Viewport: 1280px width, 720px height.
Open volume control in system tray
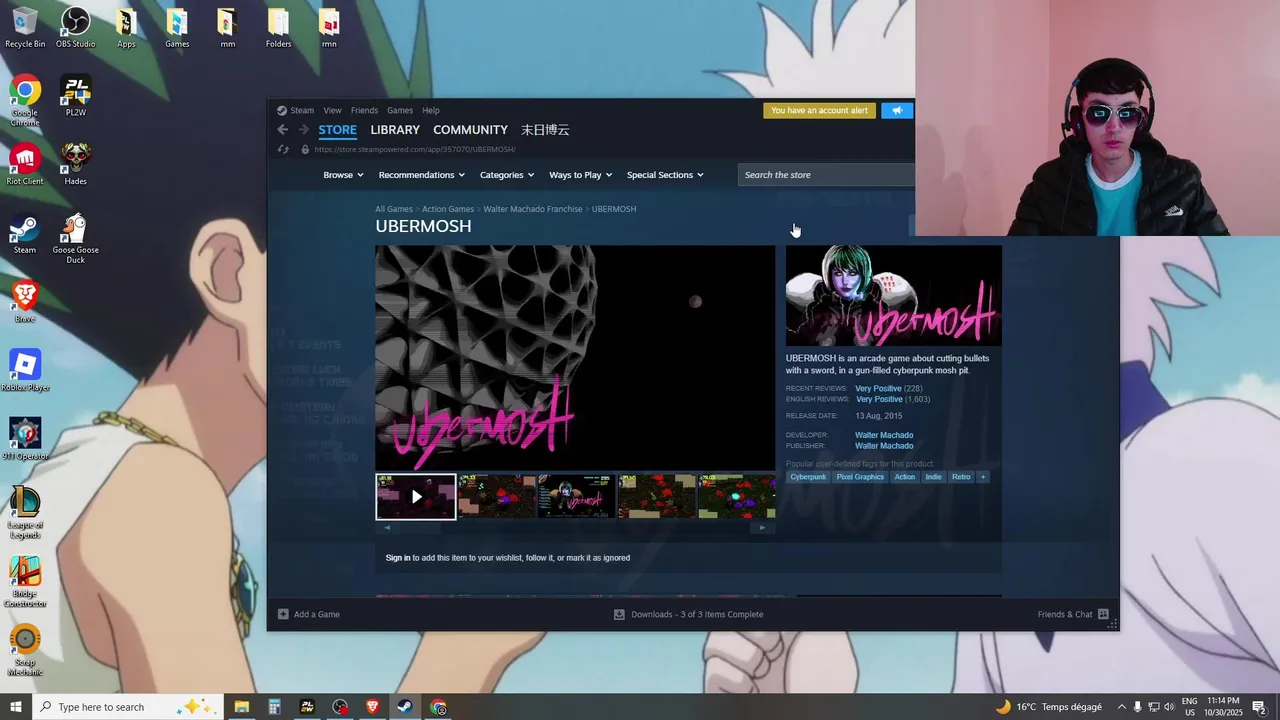tap(1169, 707)
